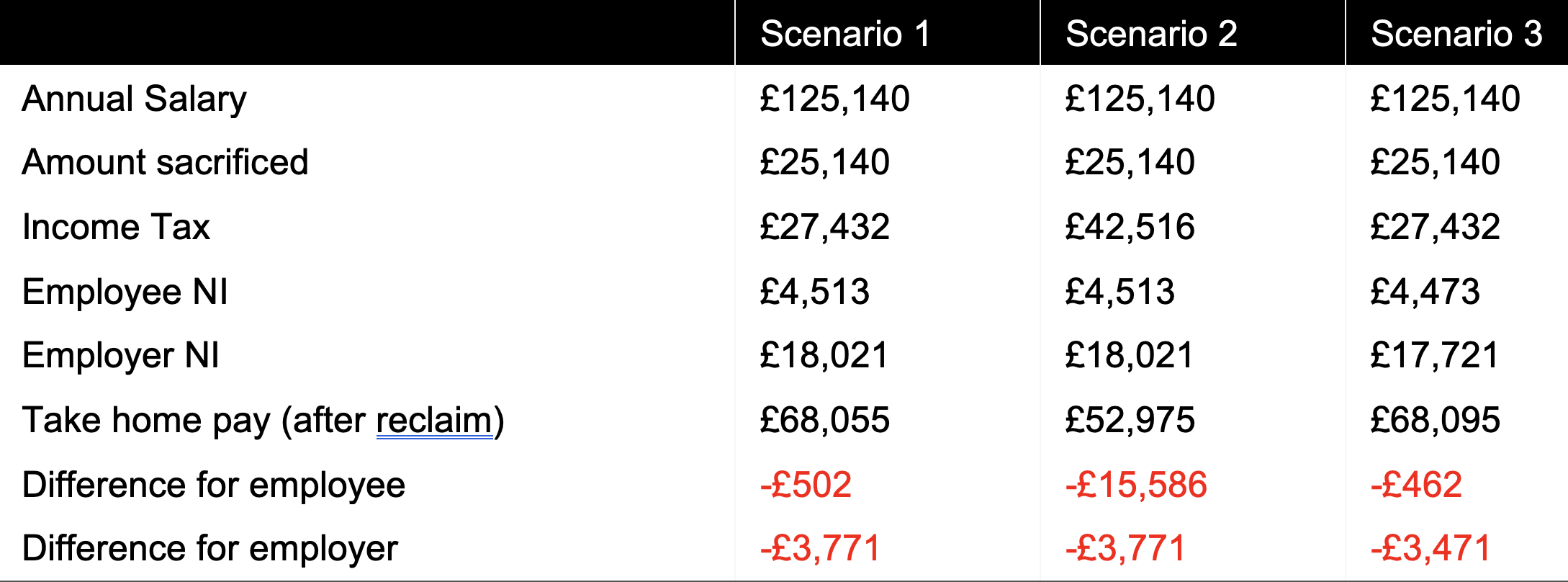1568x582 pixels.
Task: Select the £17,721 Employer NI cell
Action: tap(1435, 356)
